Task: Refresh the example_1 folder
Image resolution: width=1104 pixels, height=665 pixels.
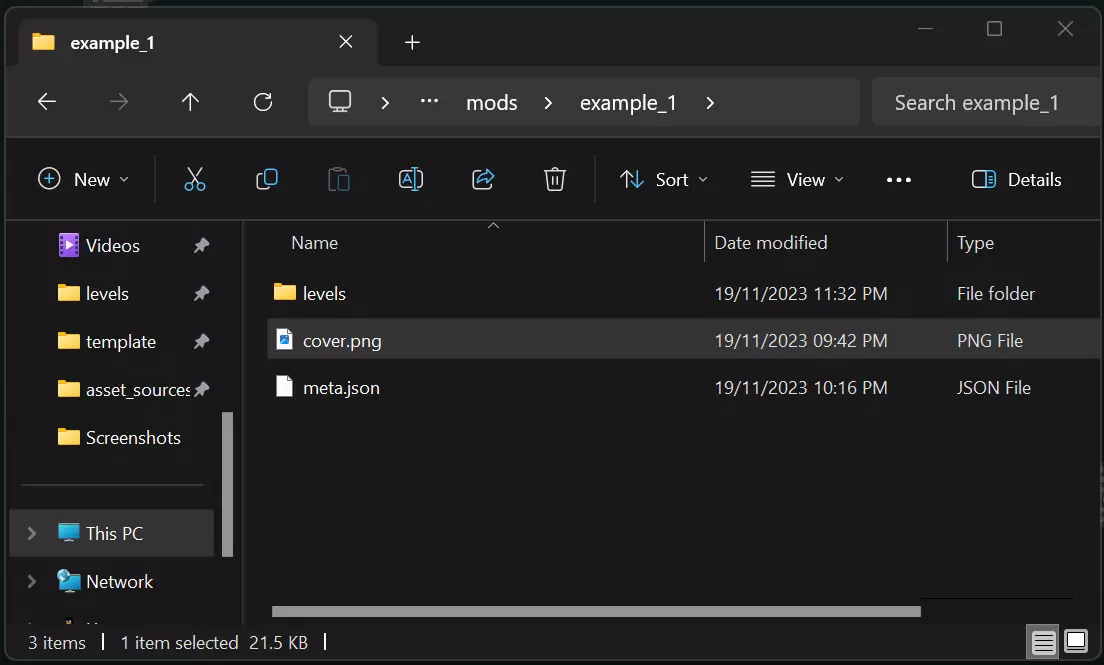Action: point(263,102)
